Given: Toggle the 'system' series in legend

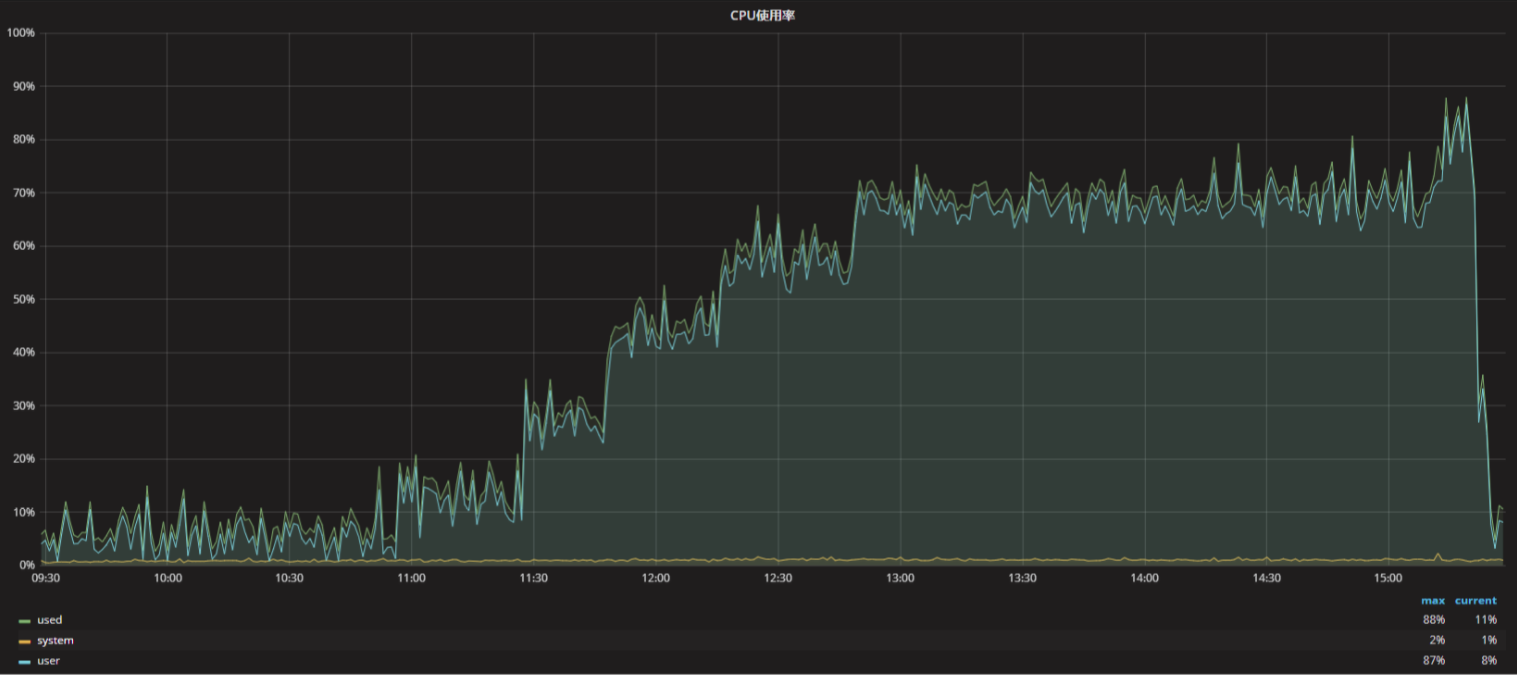Looking at the screenshot, I should [x=55, y=640].
